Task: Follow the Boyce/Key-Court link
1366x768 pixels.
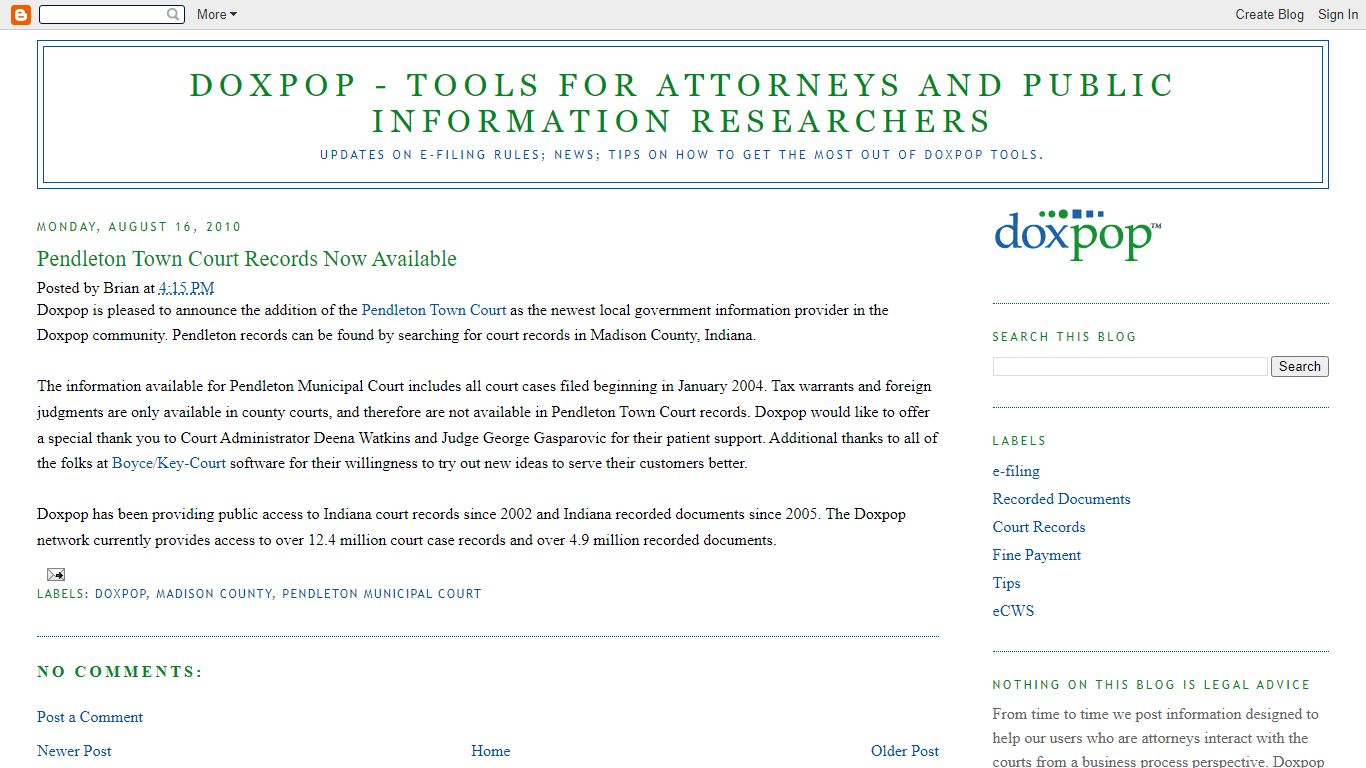Action: click(x=169, y=463)
